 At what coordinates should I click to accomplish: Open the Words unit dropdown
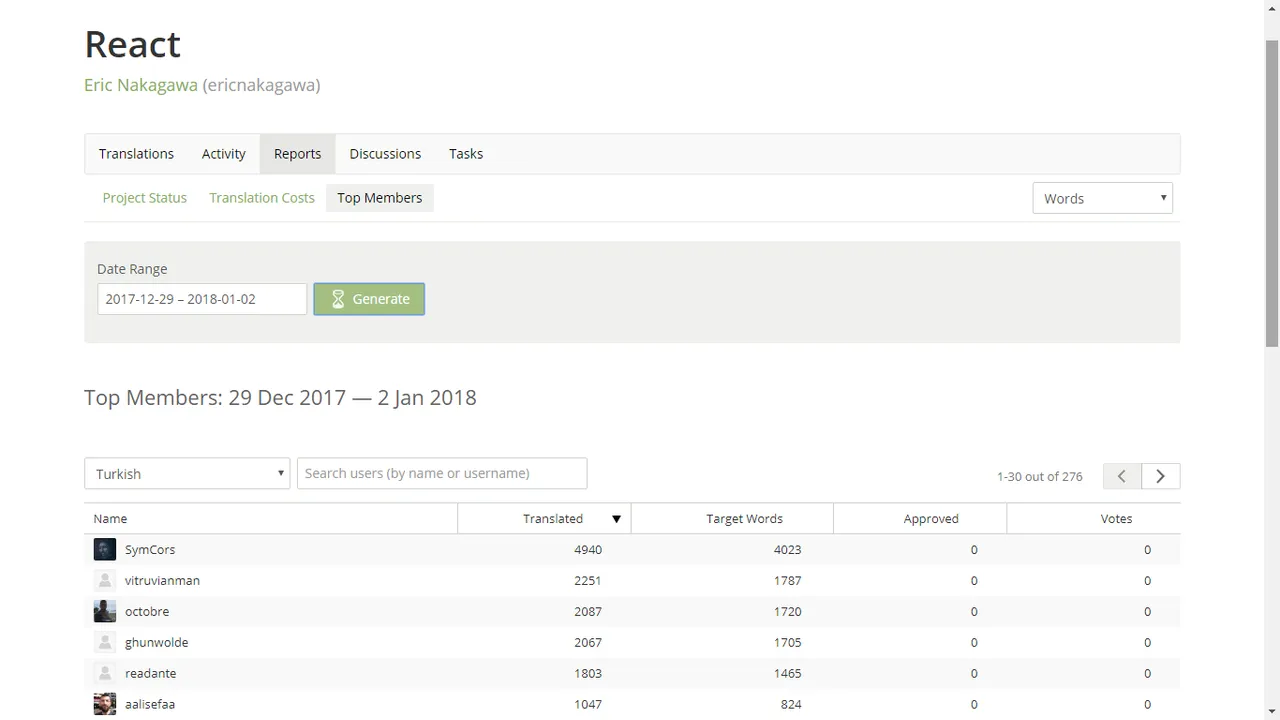pyautogui.click(x=1102, y=198)
